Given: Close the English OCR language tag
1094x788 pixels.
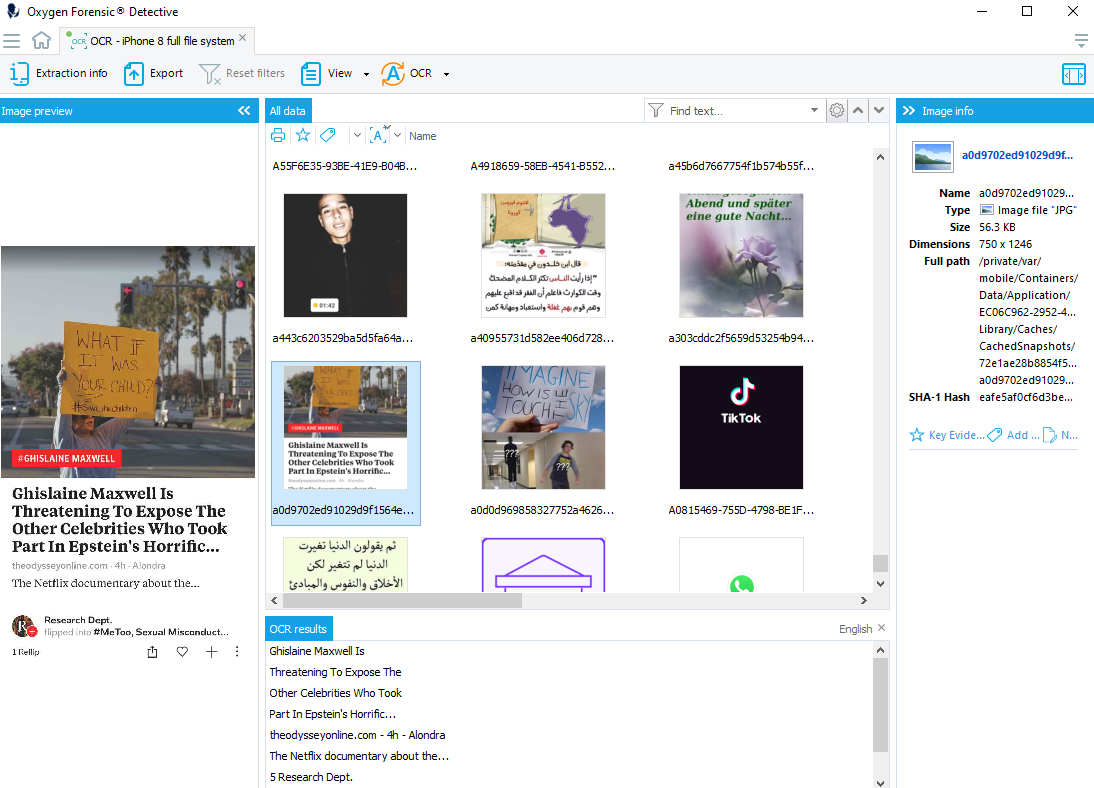Looking at the screenshot, I should point(881,629).
